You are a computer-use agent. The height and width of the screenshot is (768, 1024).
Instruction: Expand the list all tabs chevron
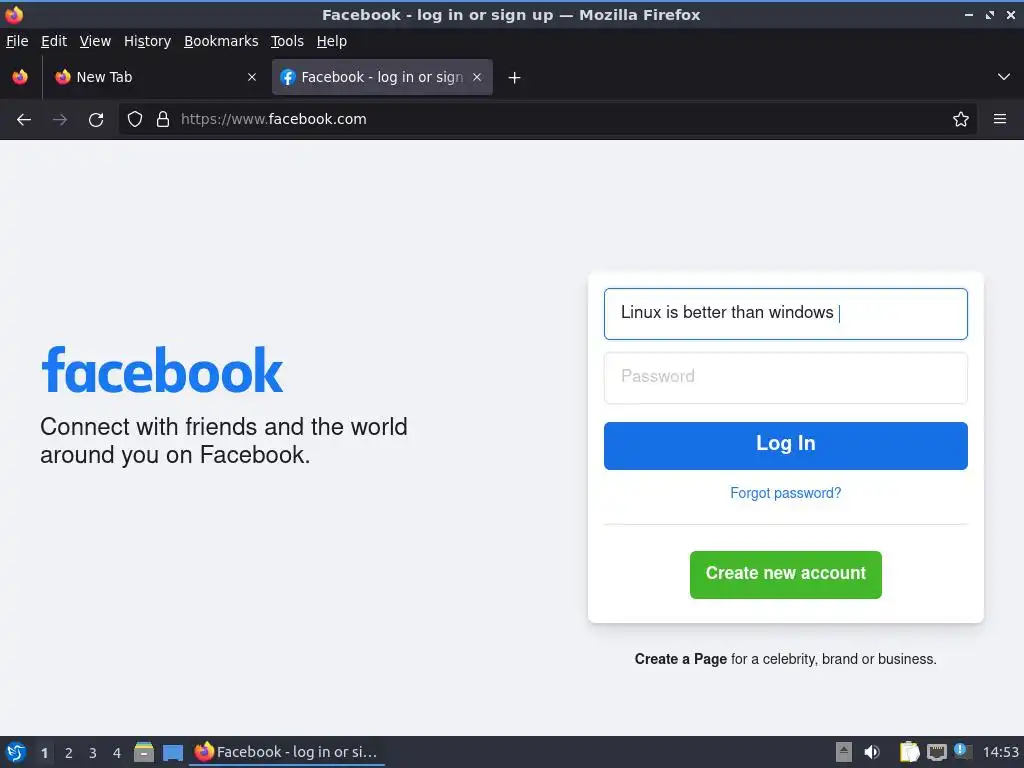1004,77
